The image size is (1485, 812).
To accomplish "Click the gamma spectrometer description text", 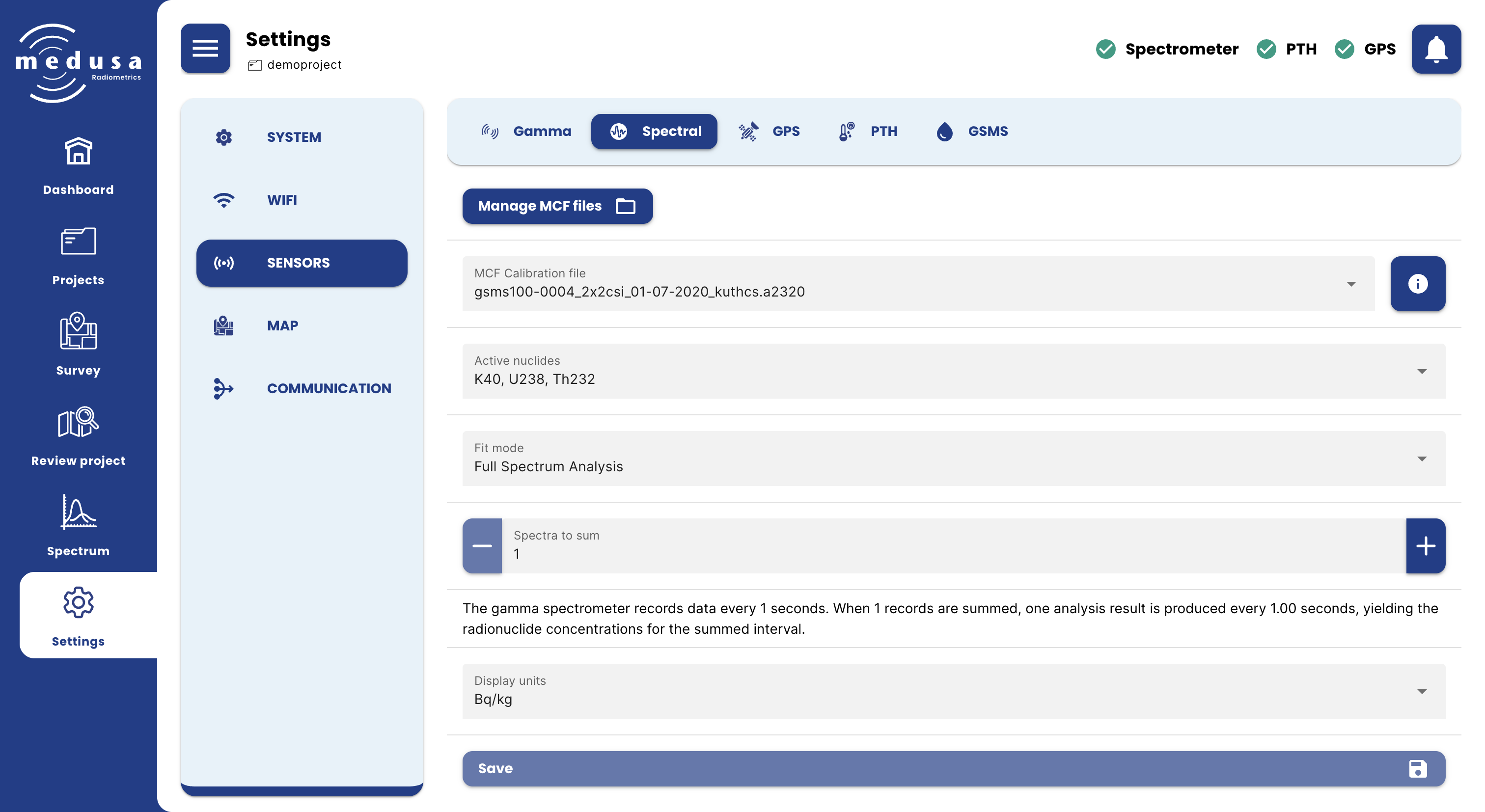I will [950, 619].
